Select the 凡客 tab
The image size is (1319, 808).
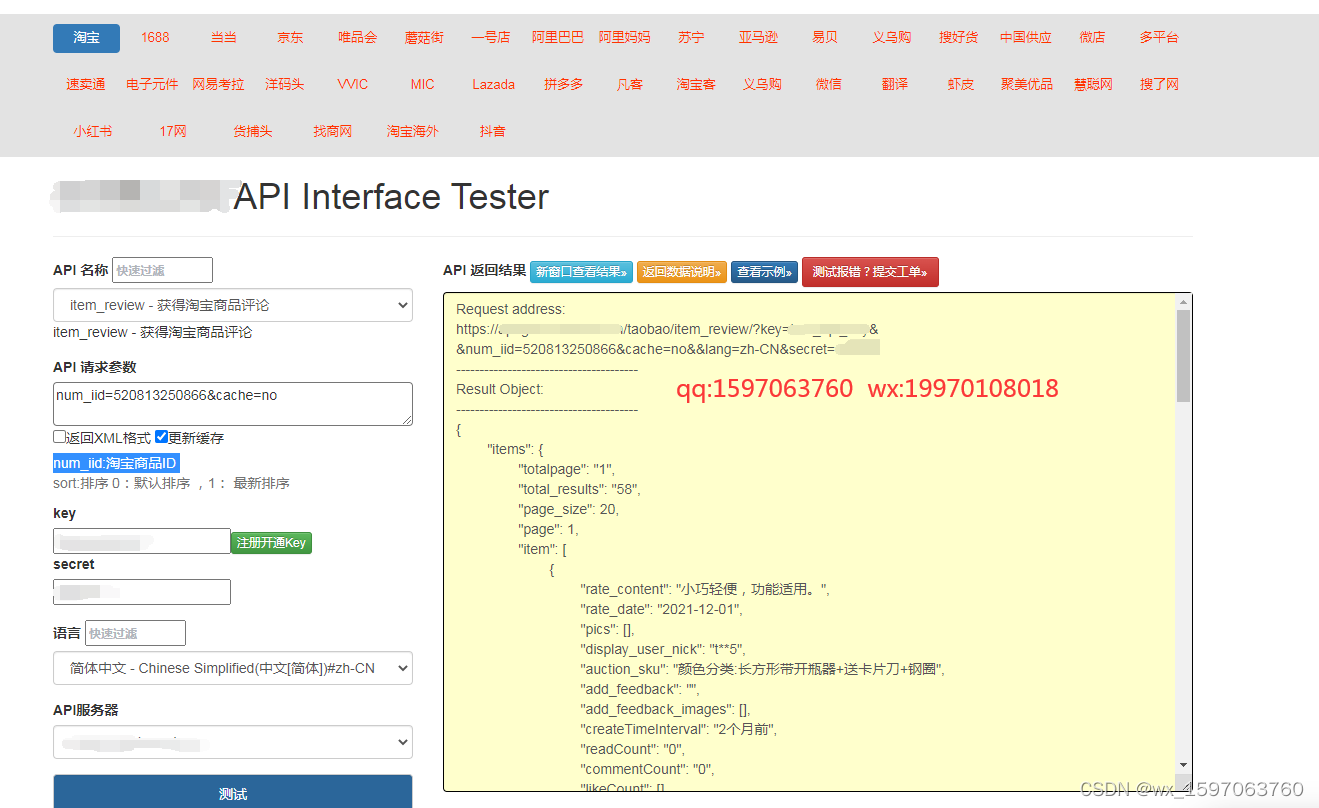tap(630, 85)
